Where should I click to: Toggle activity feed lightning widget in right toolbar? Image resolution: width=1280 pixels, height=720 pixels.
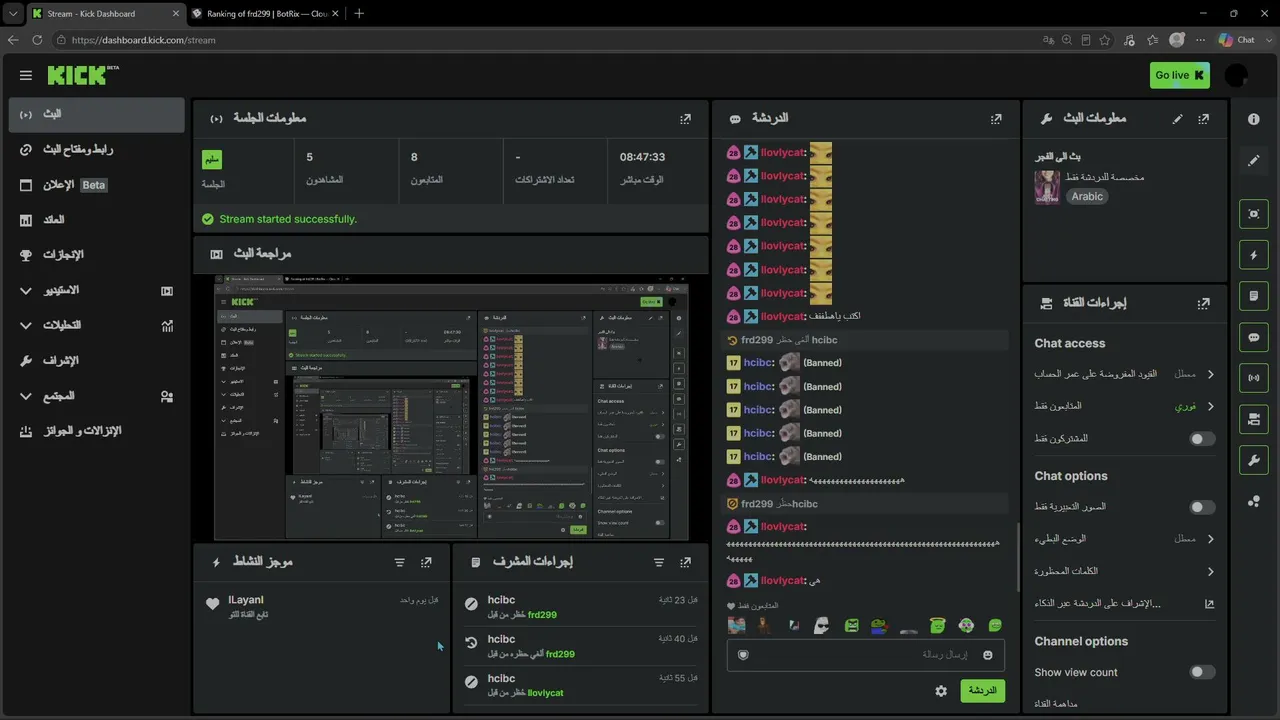(1254, 255)
